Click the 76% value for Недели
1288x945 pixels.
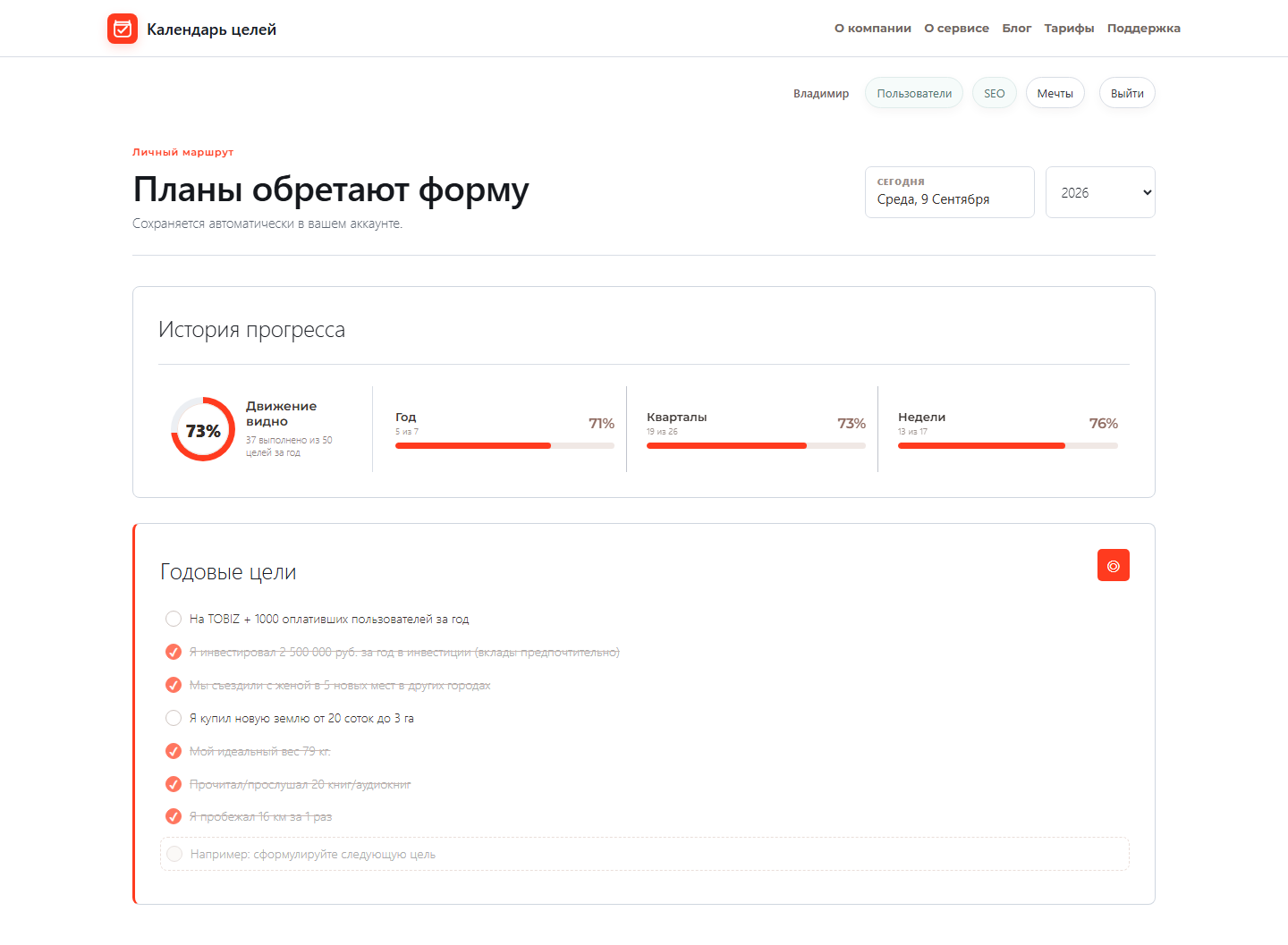pyautogui.click(x=1104, y=423)
